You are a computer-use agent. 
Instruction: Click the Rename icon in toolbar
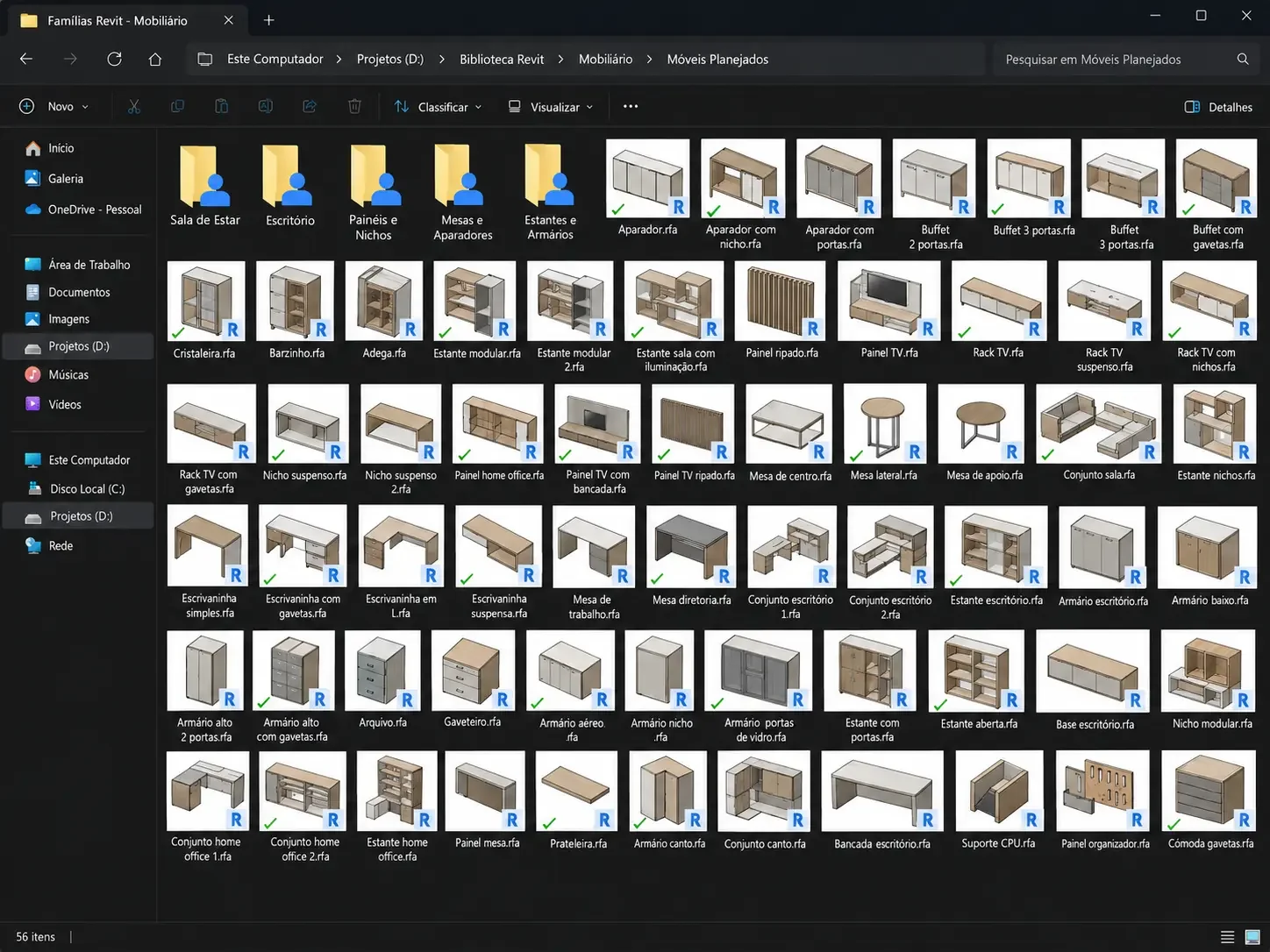266,106
